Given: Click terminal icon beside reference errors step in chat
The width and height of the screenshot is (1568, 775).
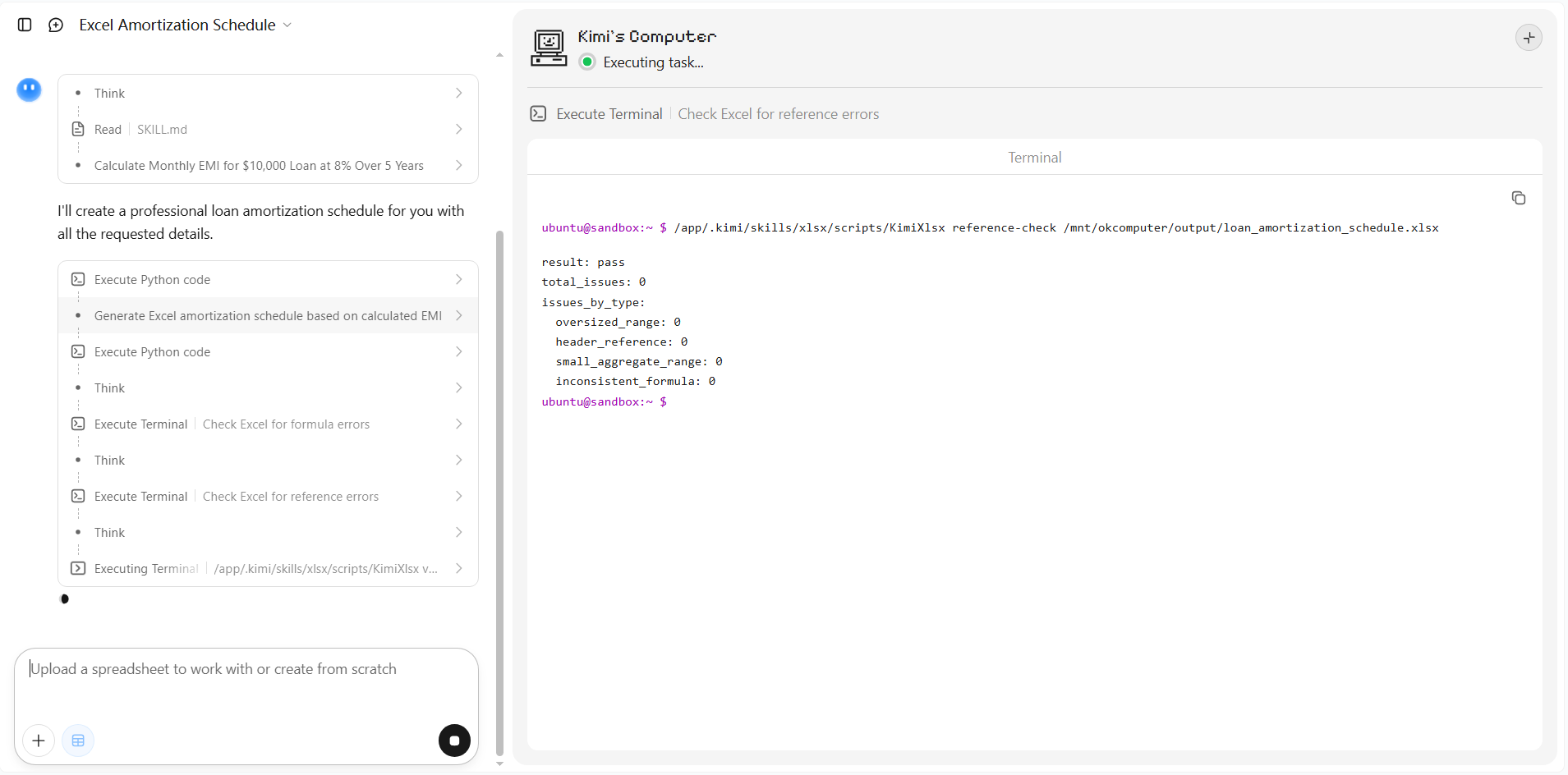Looking at the screenshot, I should pos(78,496).
